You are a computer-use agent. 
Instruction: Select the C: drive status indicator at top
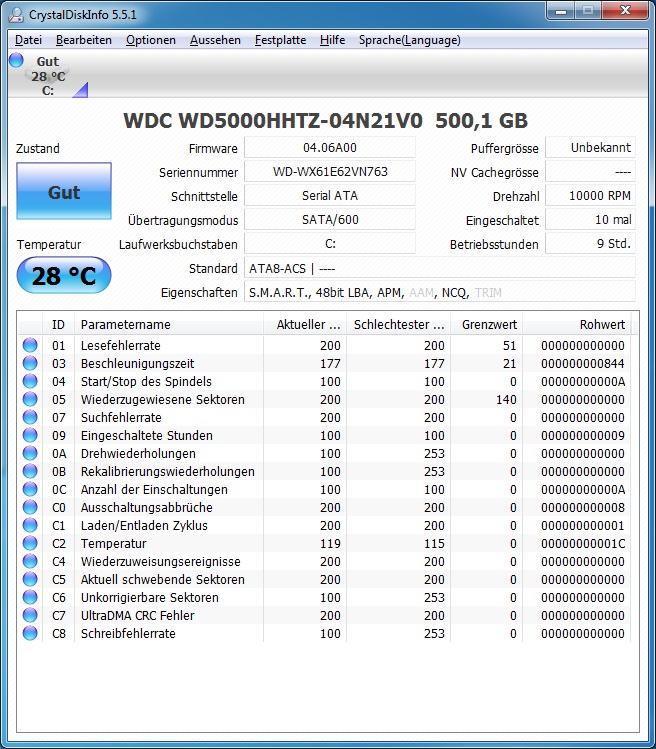click(48, 75)
